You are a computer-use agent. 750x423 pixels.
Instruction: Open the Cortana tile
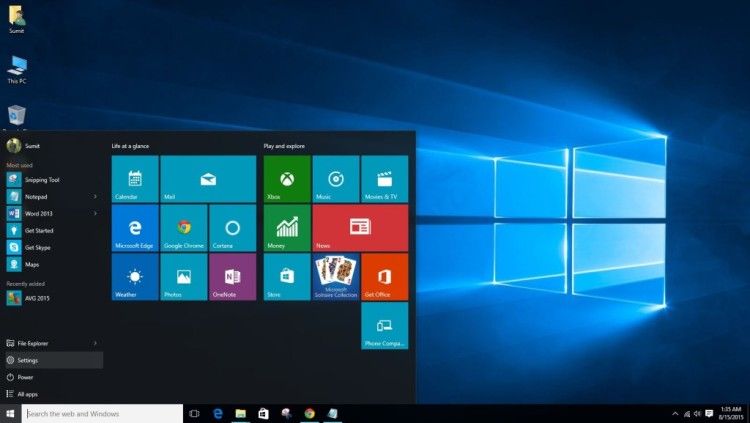232,228
